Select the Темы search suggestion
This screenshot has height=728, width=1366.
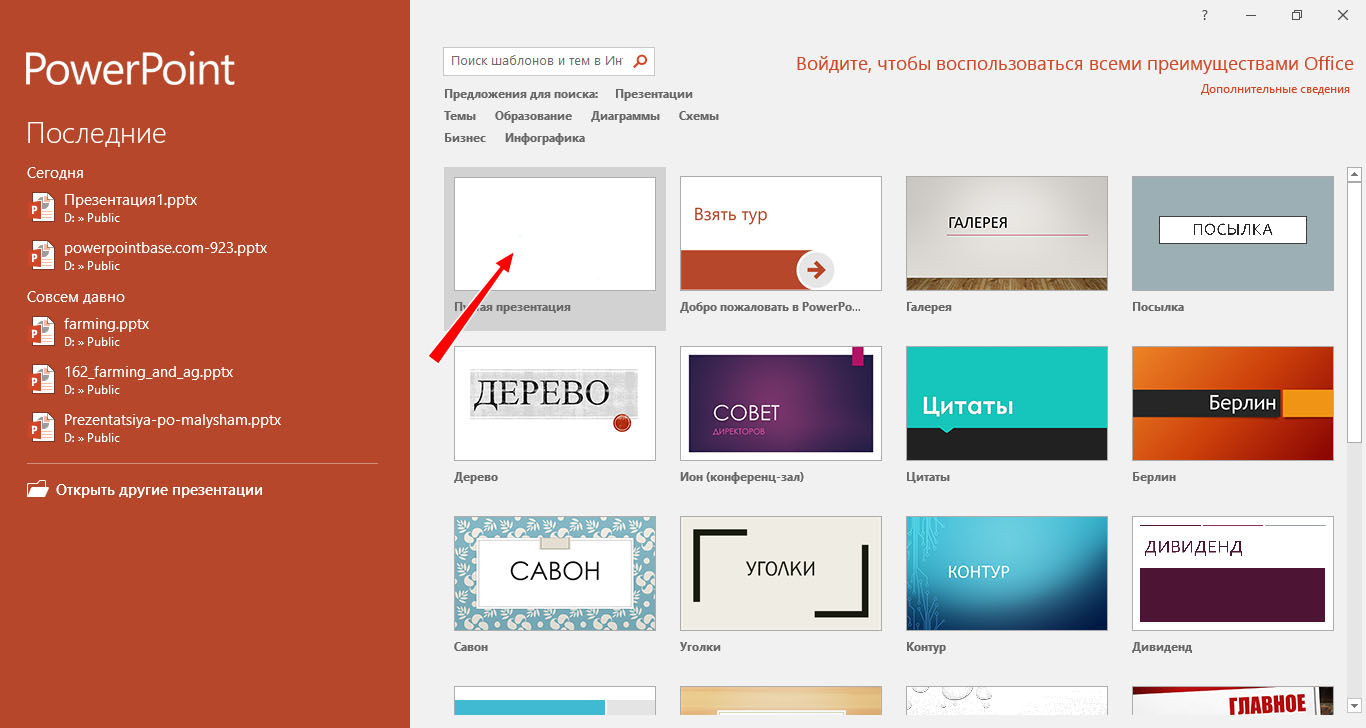460,116
